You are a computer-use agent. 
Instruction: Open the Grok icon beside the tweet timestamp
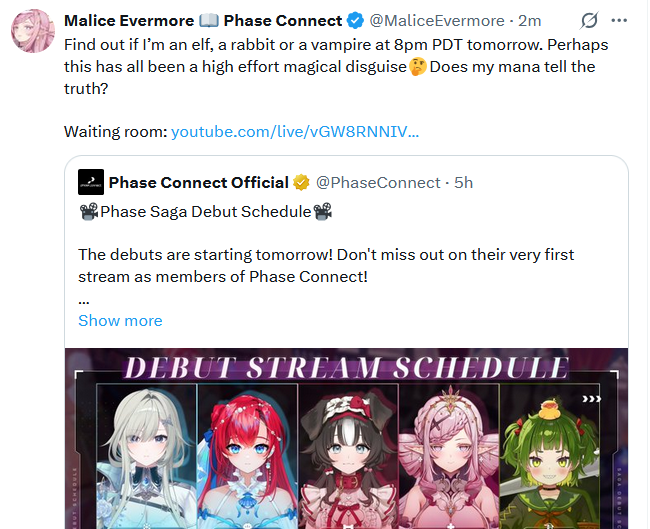pos(589,20)
